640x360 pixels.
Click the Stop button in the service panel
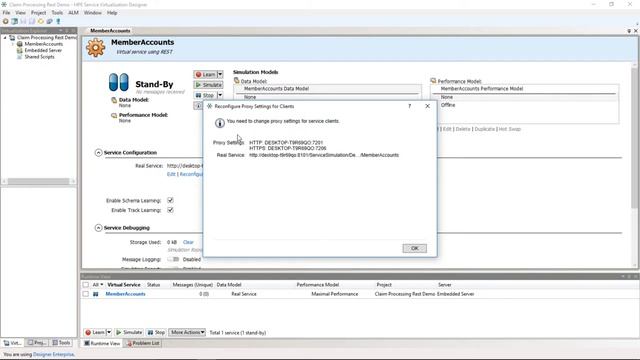[205, 95]
